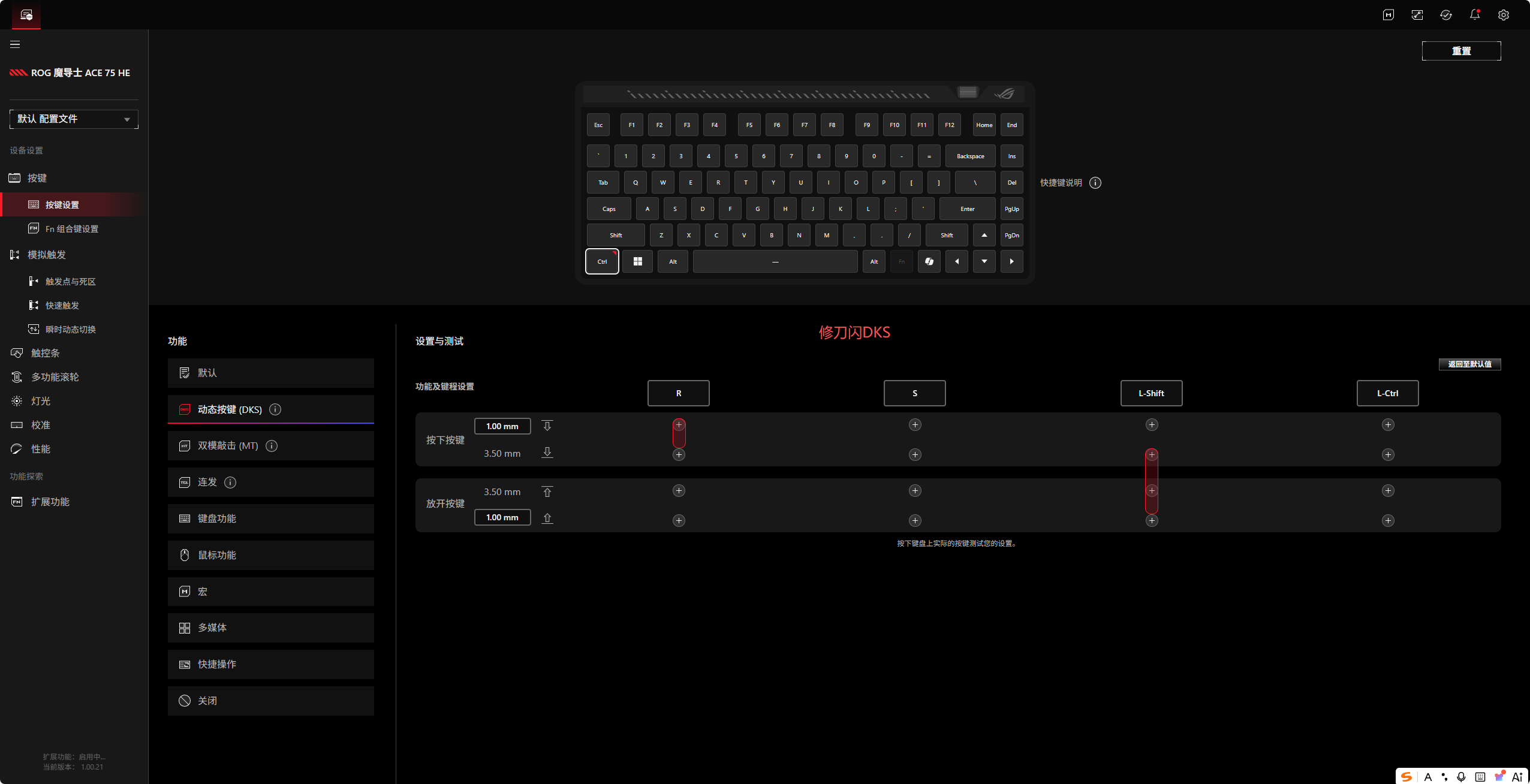Click the up-arrow icon beside release 3.50 mm
Image resolution: width=1530 pixels, height=784 pixels.
pos(547,492)
